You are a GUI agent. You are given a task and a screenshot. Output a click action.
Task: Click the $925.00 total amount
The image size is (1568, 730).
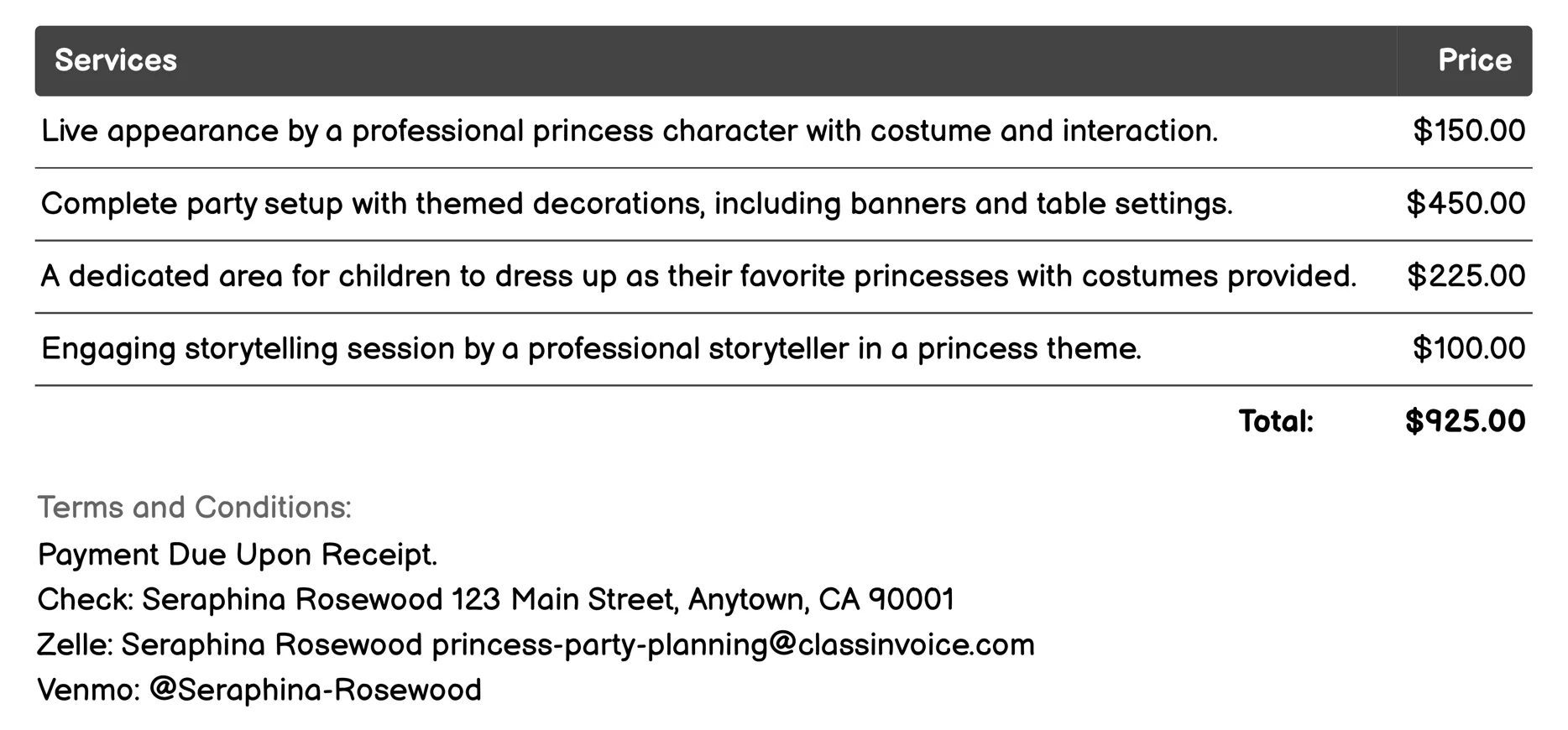coord(1465,421)
